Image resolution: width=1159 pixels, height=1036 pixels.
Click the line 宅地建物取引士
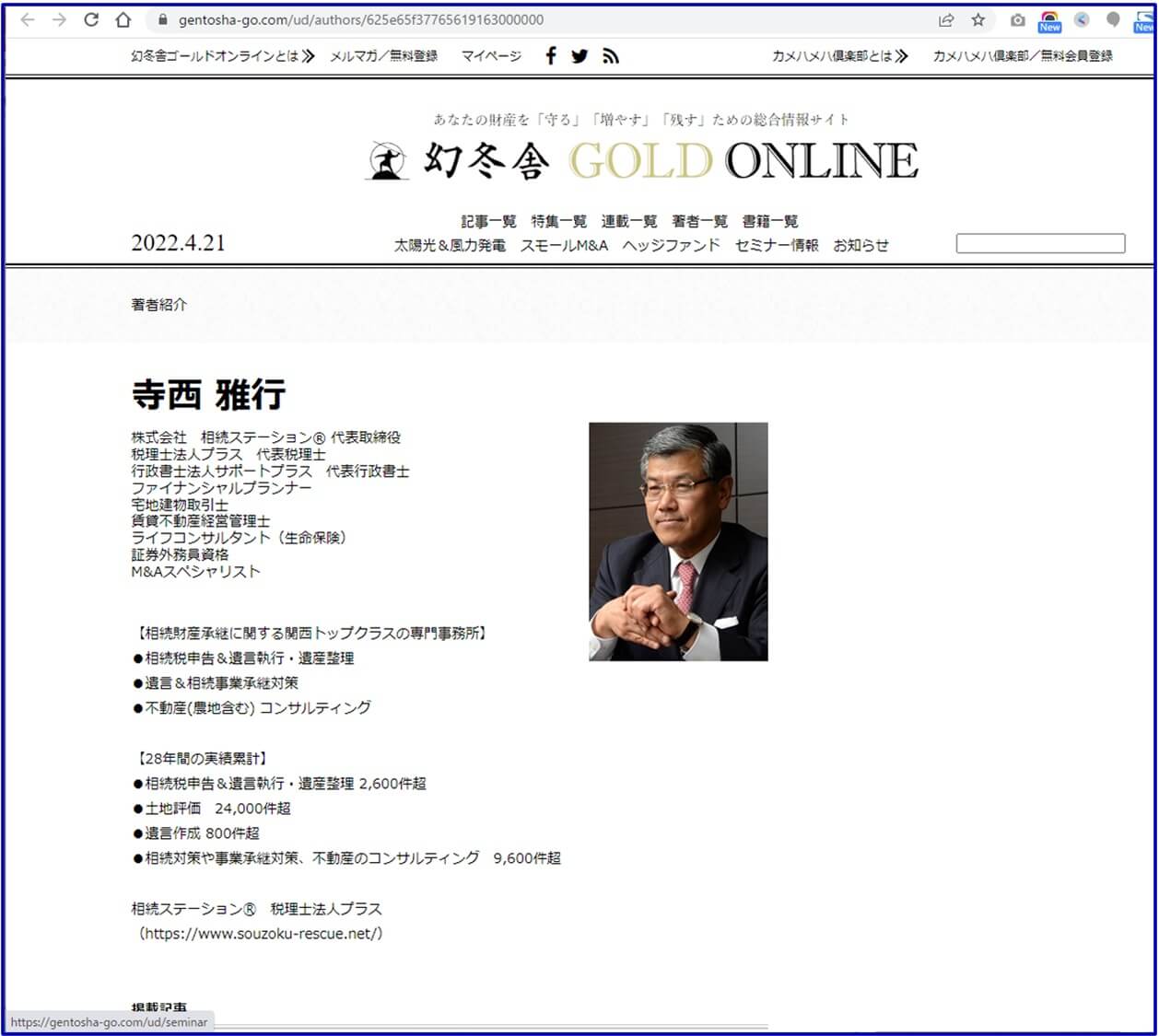point(180,505)
